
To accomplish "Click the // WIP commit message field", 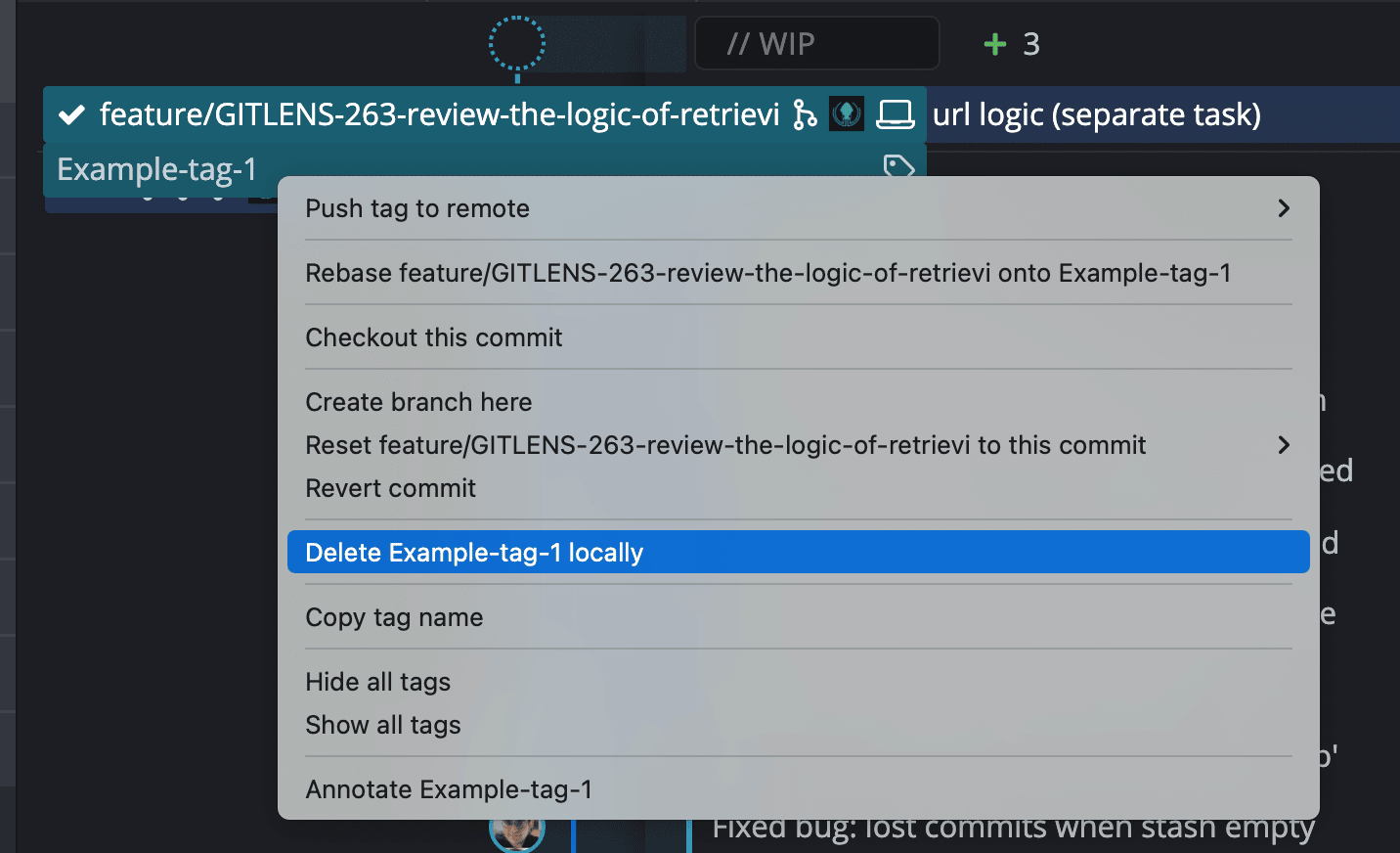I will 817,43.
